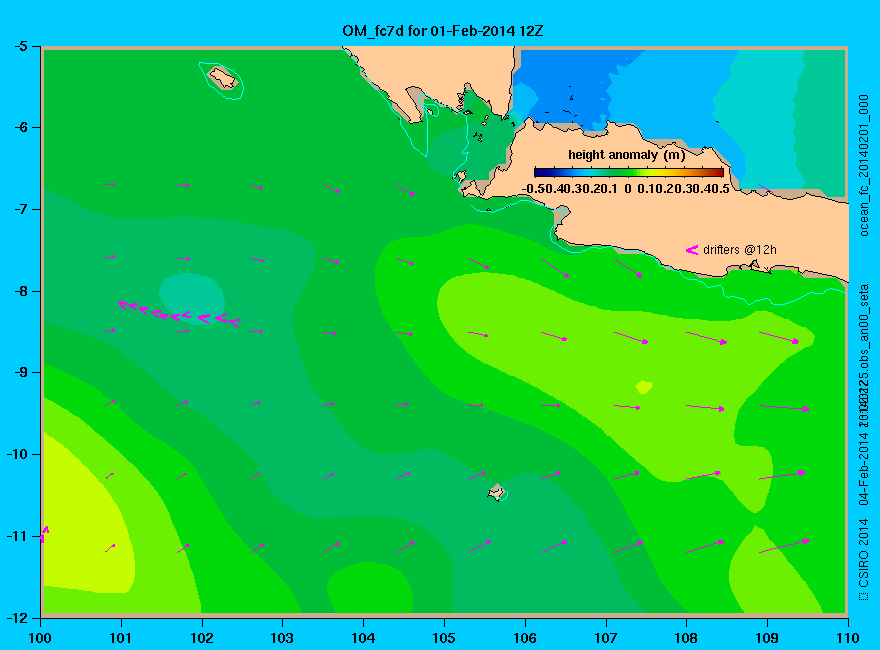The image size is (880, 650).
Task: Click the y-axis label -11
Action: (17, 536)
